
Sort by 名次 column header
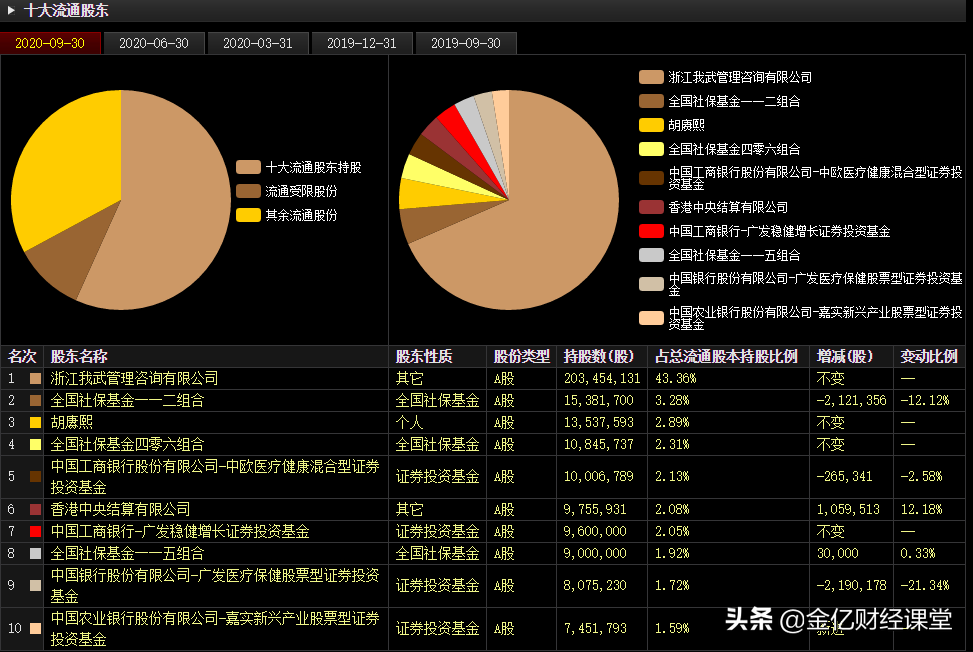[22, 357]
